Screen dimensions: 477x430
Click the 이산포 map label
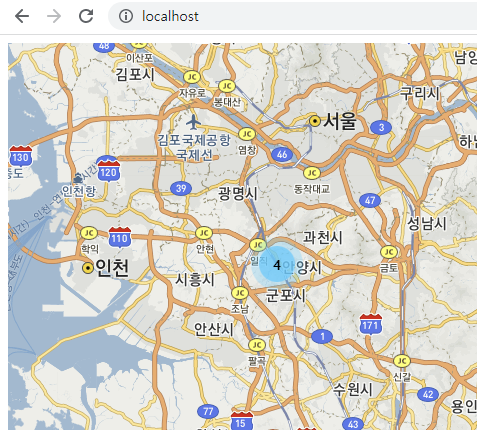tap(140, 58)
